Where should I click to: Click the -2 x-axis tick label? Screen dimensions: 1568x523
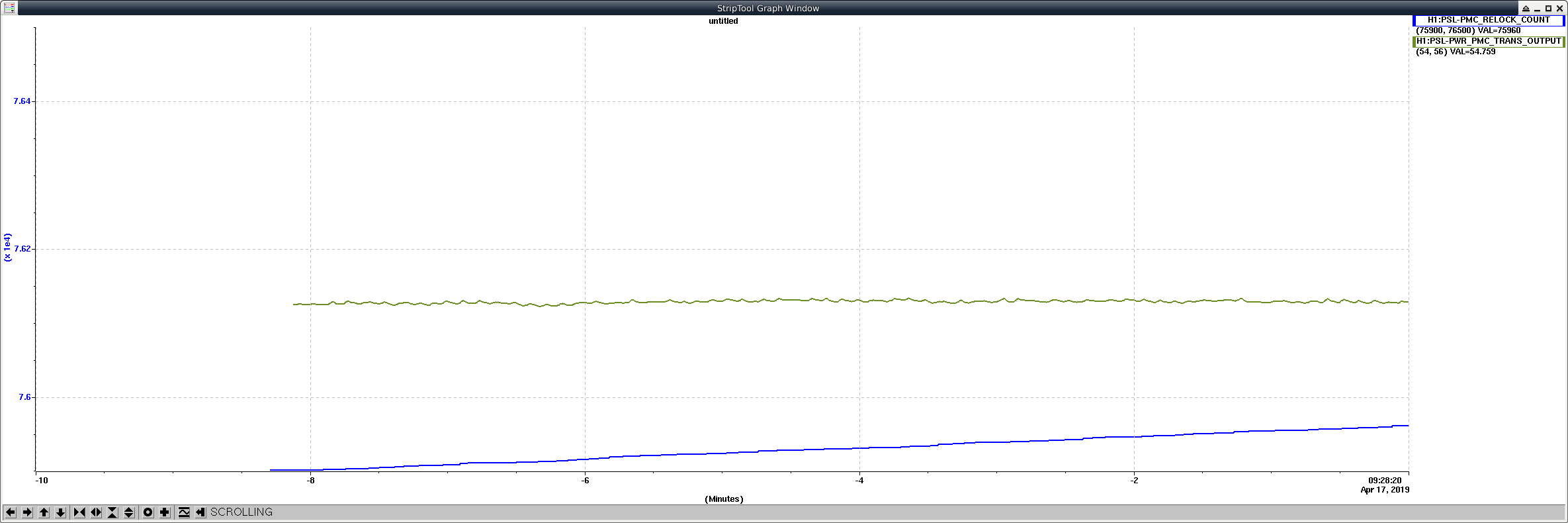(x=1134, y=481)
